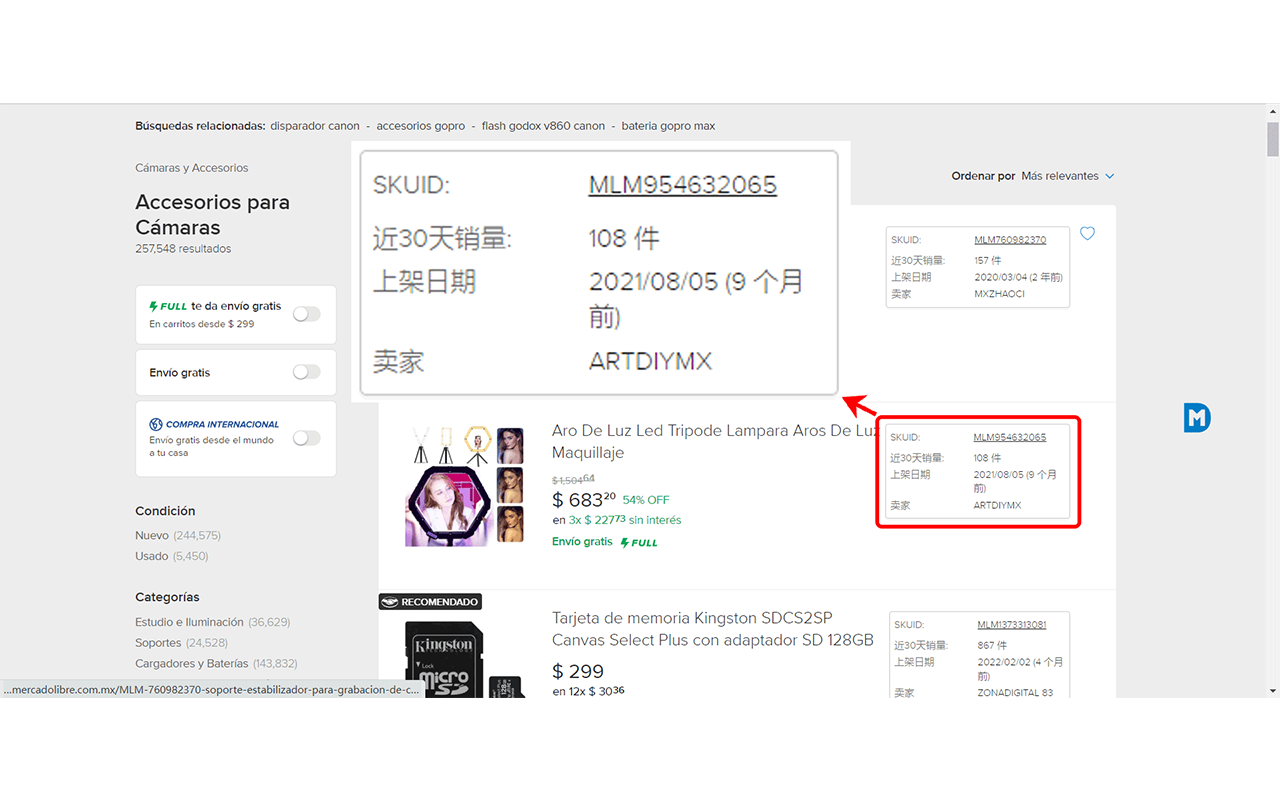Viewport: 1280px width, 800px height.
Task: Click the page vertical scrollbar thumb
Action: pos(1273,139)
